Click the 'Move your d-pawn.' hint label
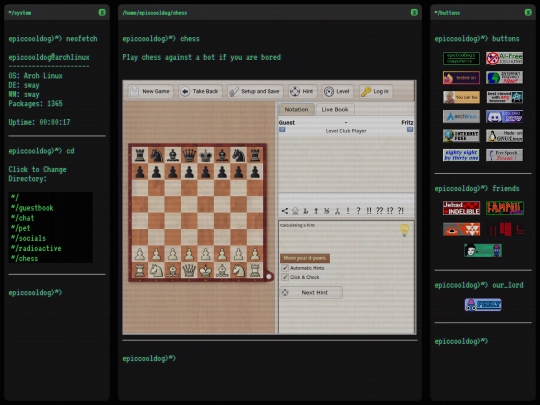Viewport: 540px width, 405px height. click(x=305, y=258)
